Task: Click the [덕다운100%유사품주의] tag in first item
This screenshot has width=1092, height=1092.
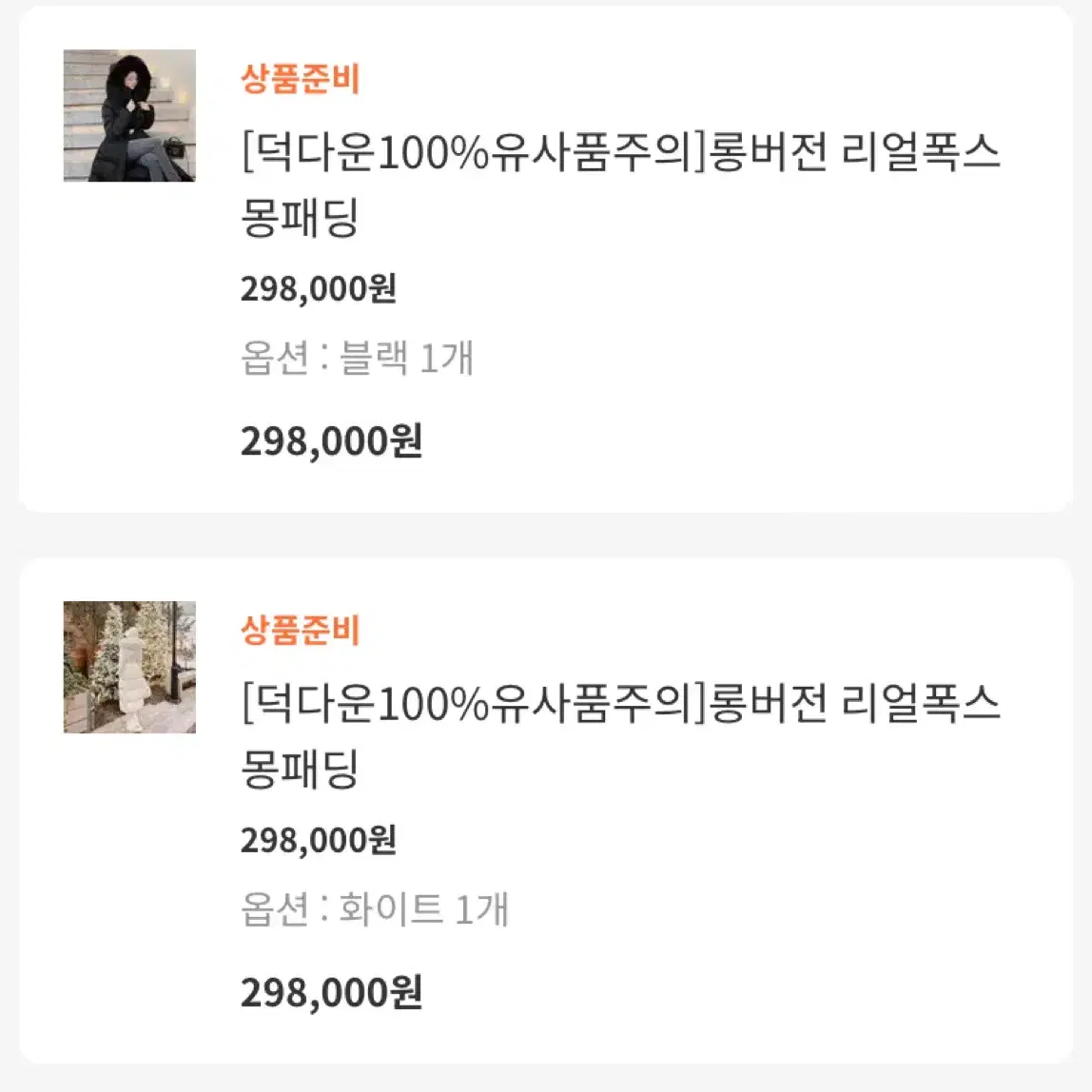Action: click(x=475, y=152)
